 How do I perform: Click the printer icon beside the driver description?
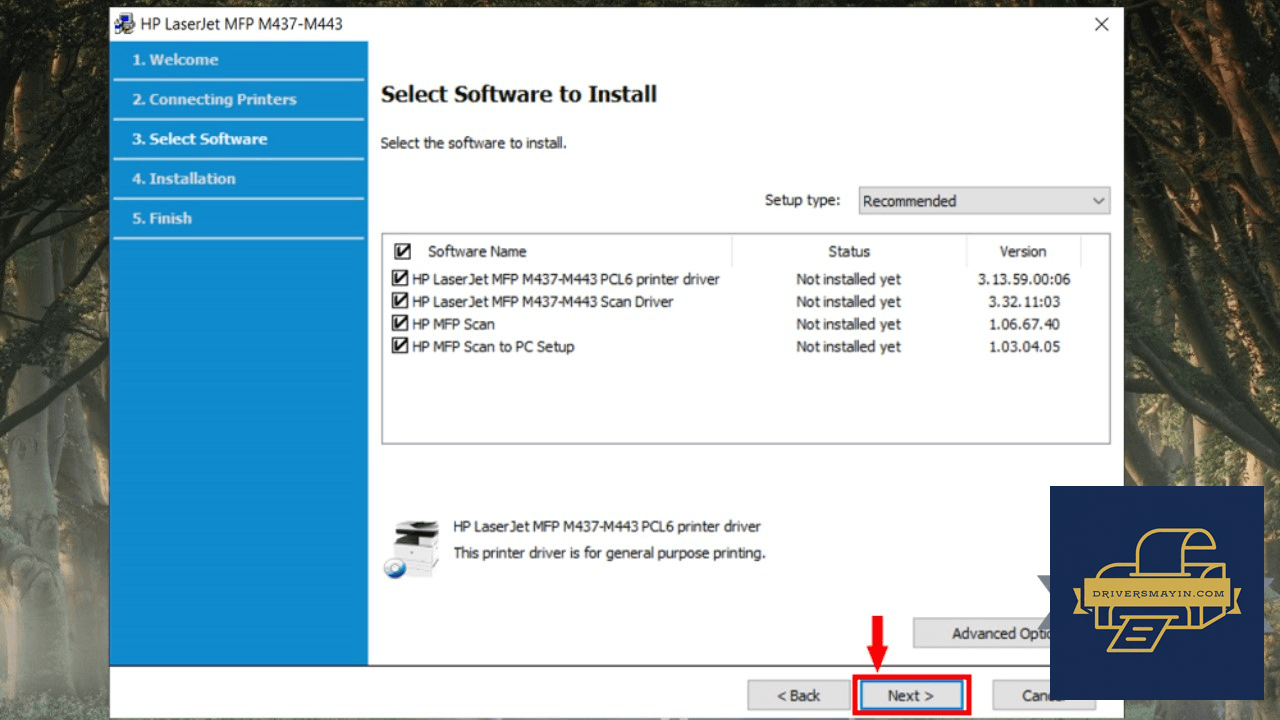tap(411, 549)
